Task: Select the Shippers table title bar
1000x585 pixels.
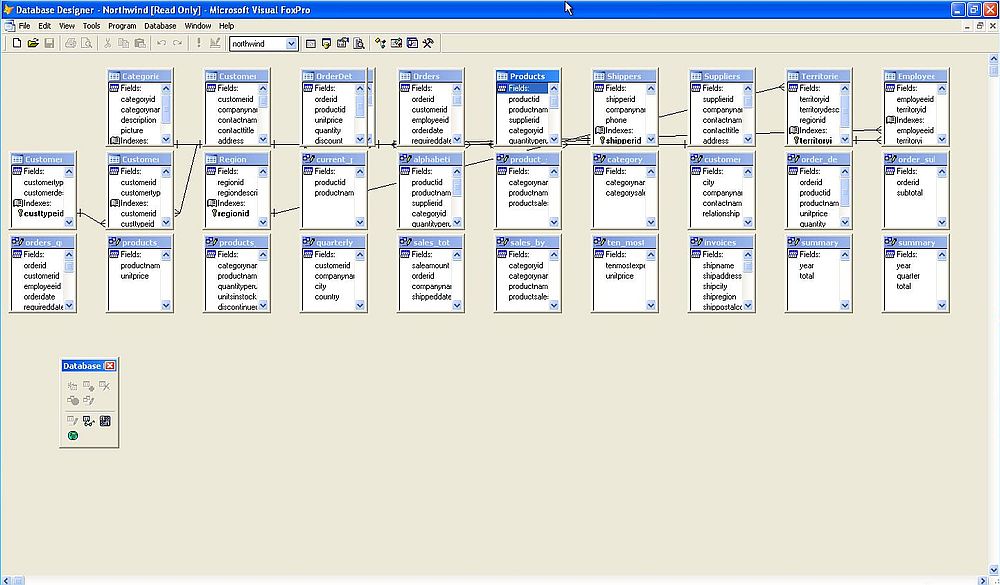Action: (624, 76)
